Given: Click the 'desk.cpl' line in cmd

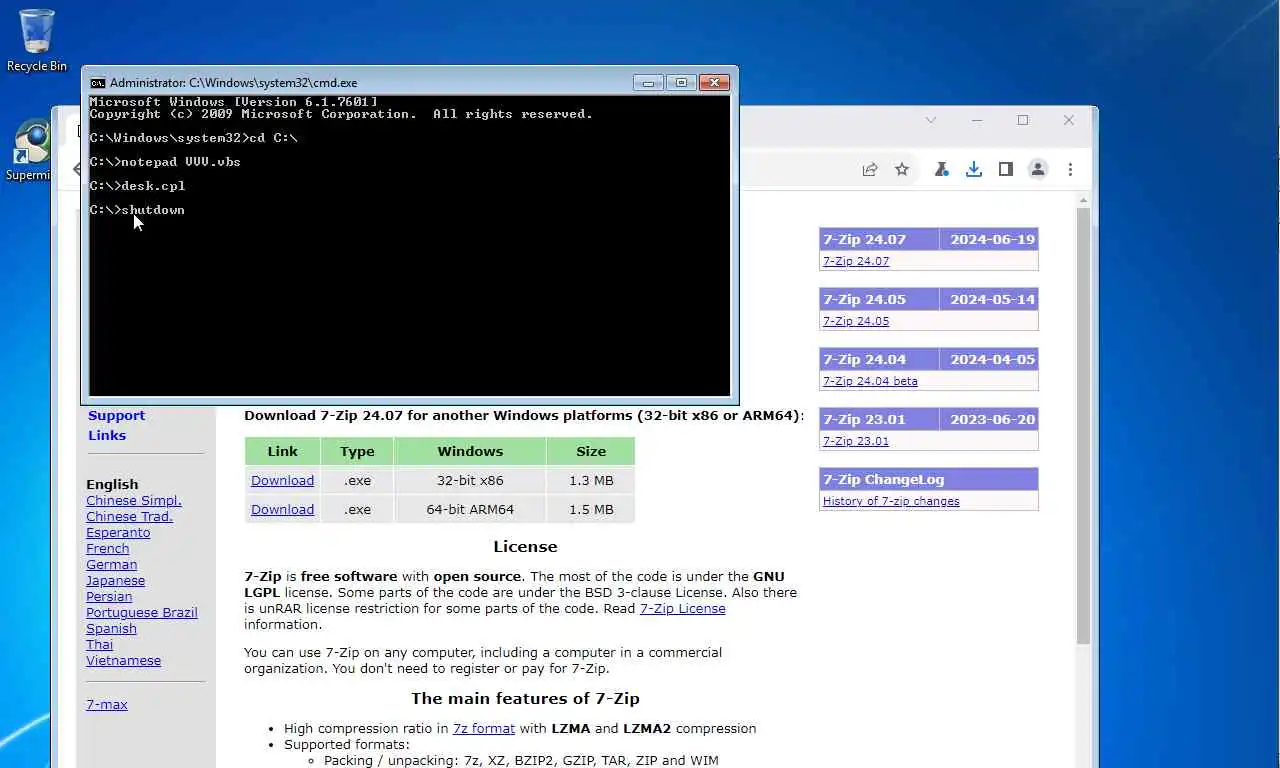Looking at the screenshot, I should [x=137, y=186].
